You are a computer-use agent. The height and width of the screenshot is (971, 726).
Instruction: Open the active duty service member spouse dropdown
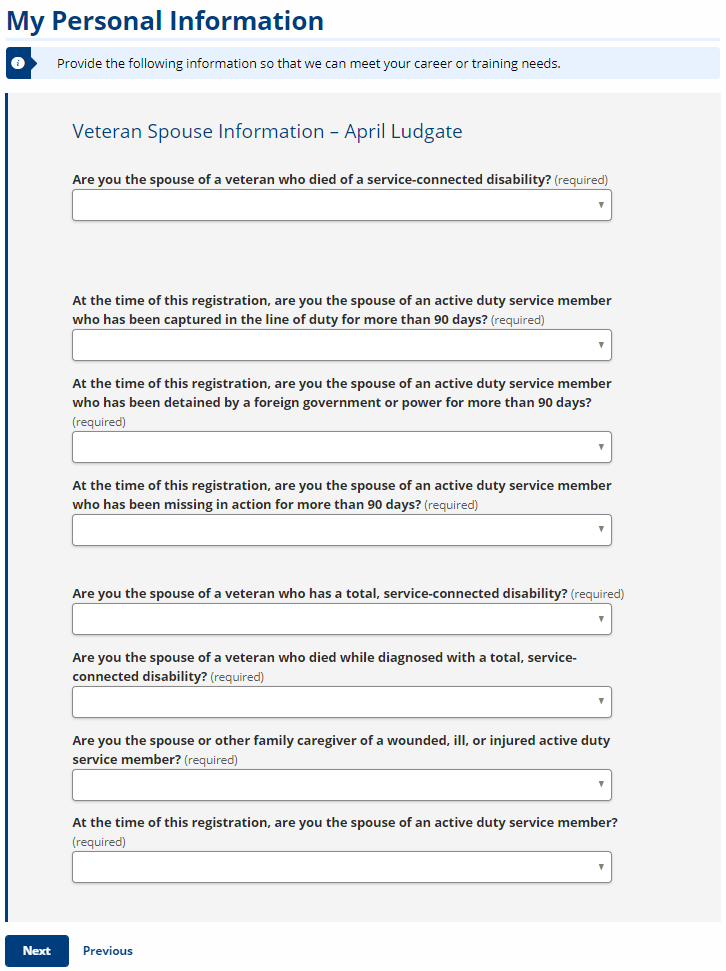[x=341, y=867]
